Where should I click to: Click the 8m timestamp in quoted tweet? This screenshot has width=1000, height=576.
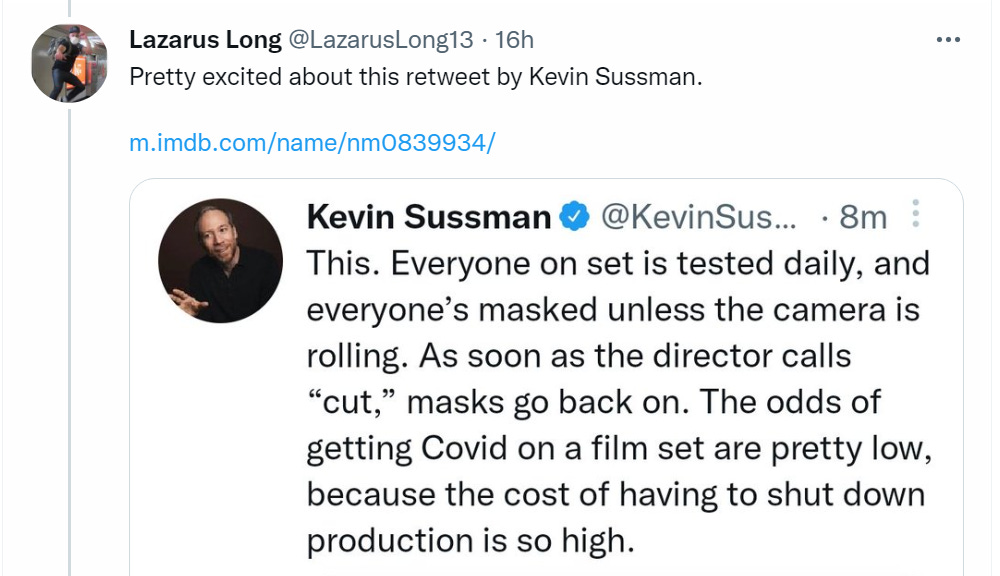[x=862, y=217]
